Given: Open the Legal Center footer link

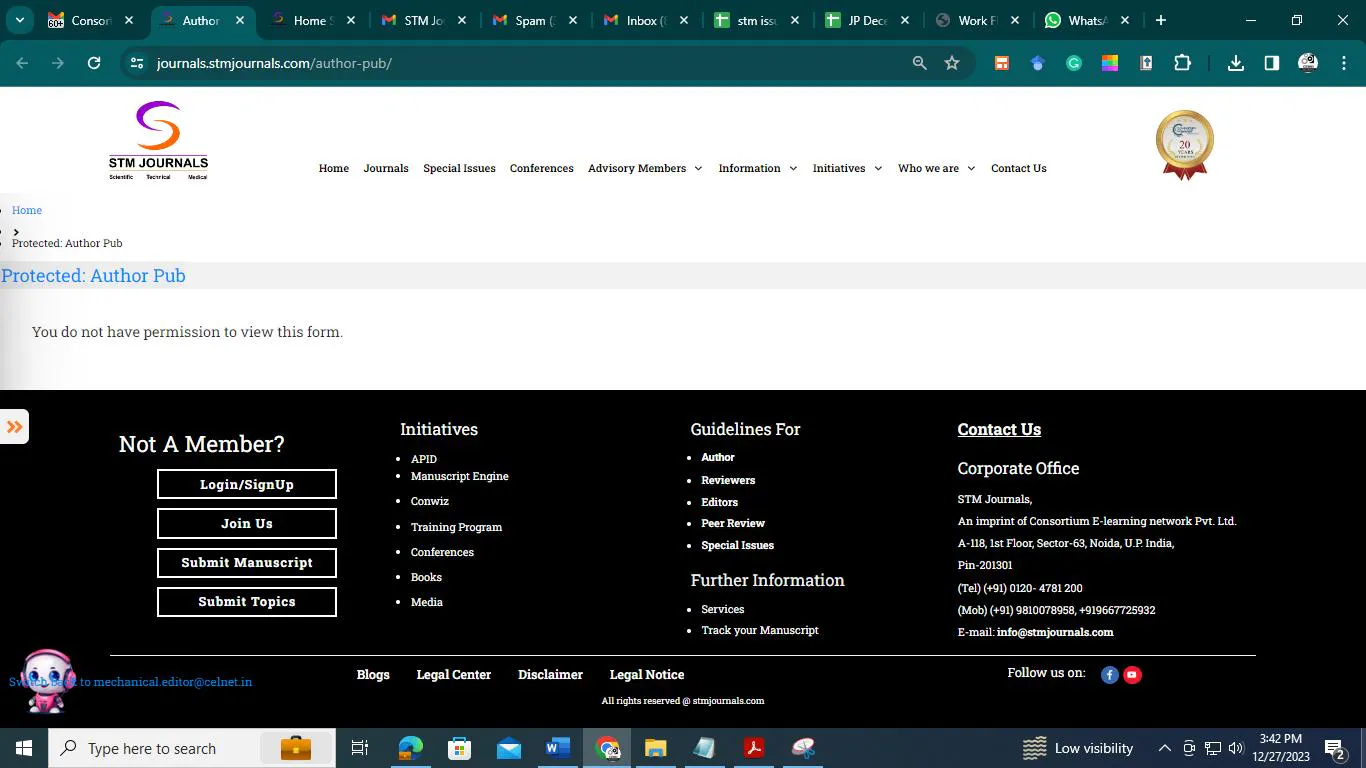Looking at the screenshot, I should pos(453,675).
